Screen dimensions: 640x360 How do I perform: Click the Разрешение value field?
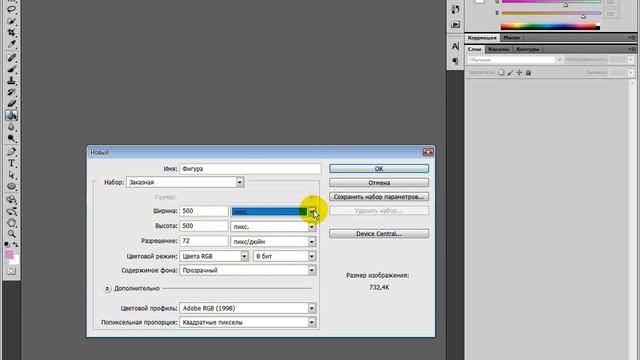coord(204,241)
